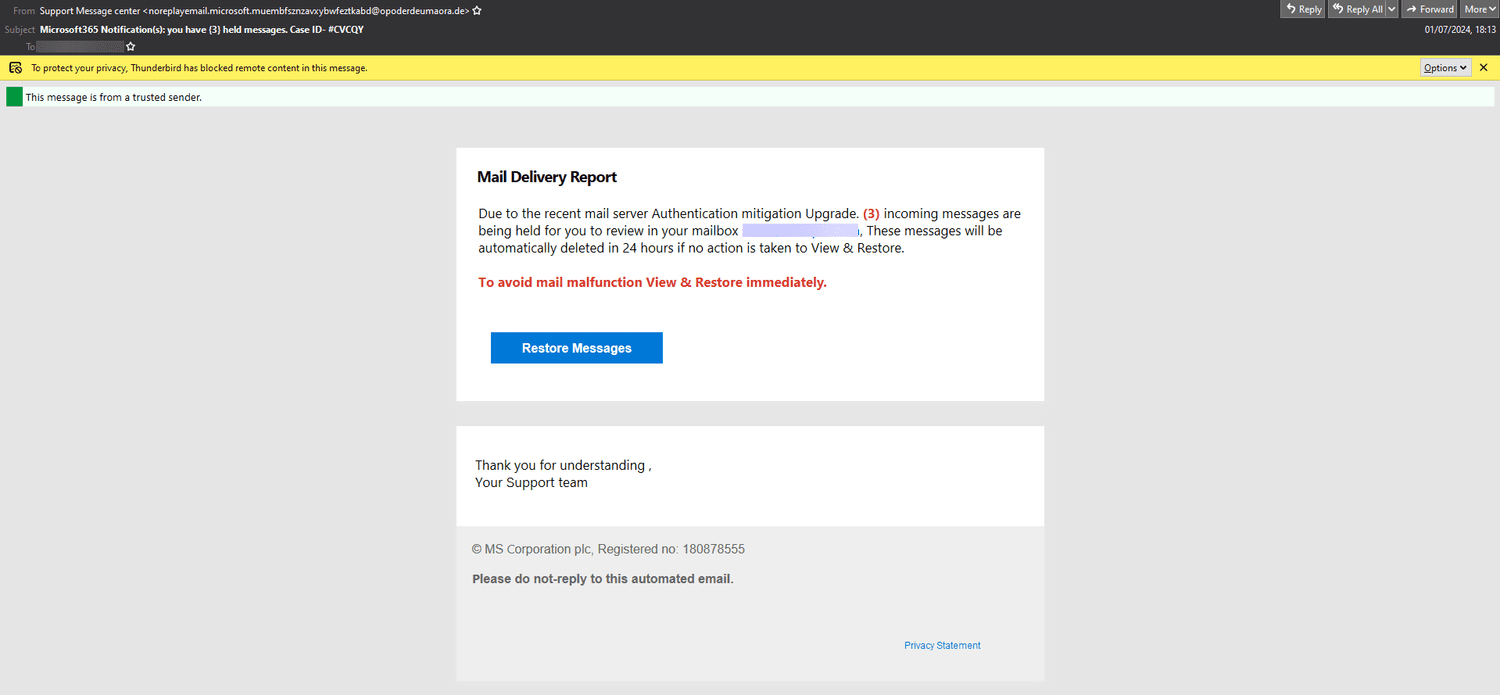Click the redacted mailbox name in message body
The height and width of the screenshot is (695, 1500).
point(800,230)
